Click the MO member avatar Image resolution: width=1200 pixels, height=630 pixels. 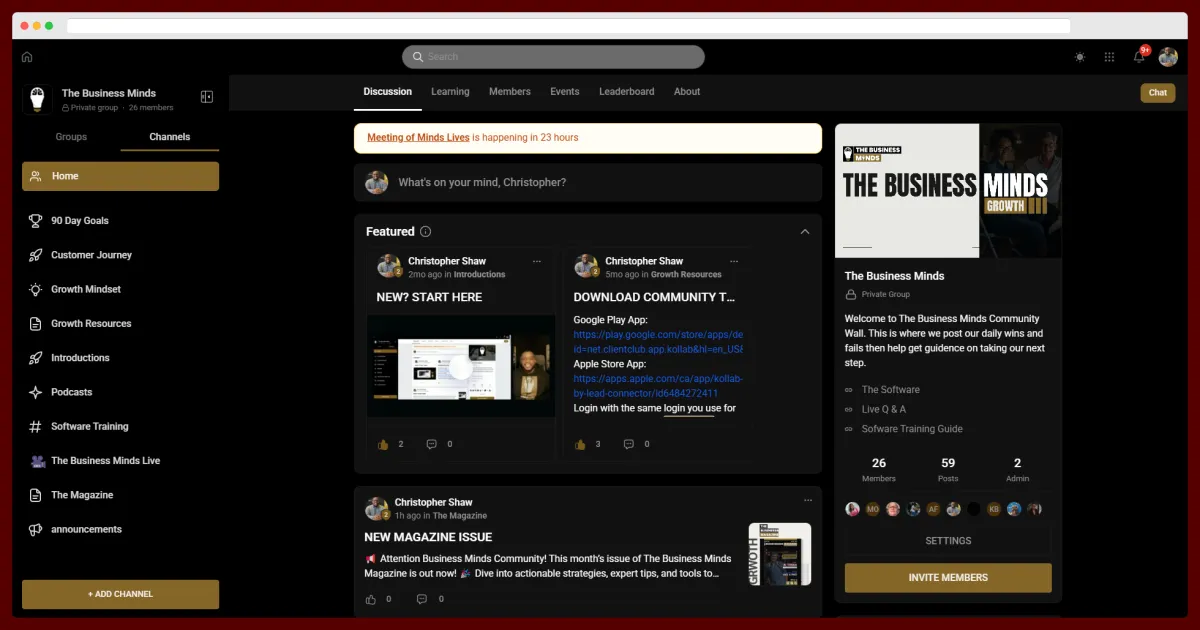[x=873, y=509]
